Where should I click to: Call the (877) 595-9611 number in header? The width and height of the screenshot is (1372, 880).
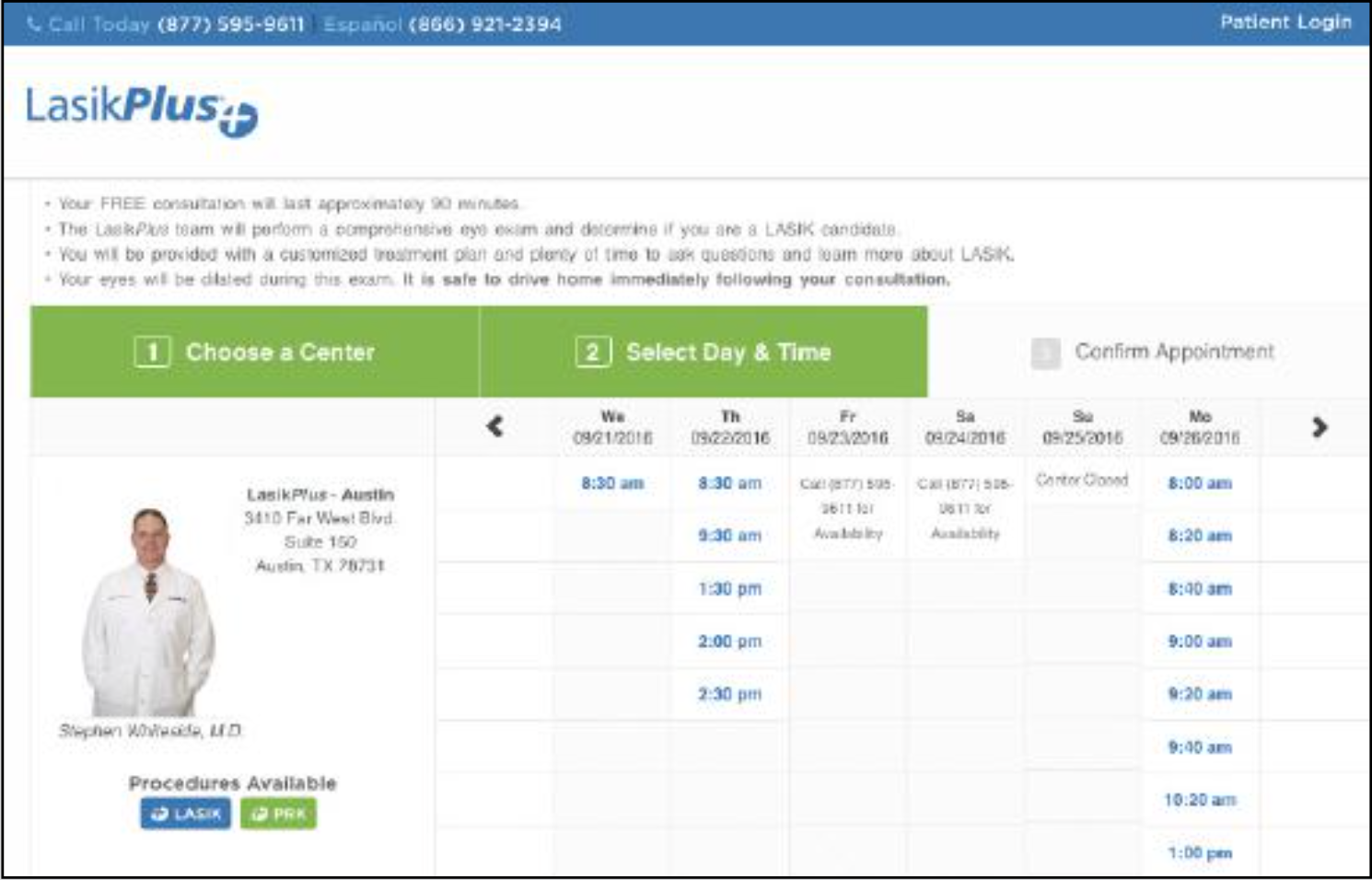pos(231,25)
